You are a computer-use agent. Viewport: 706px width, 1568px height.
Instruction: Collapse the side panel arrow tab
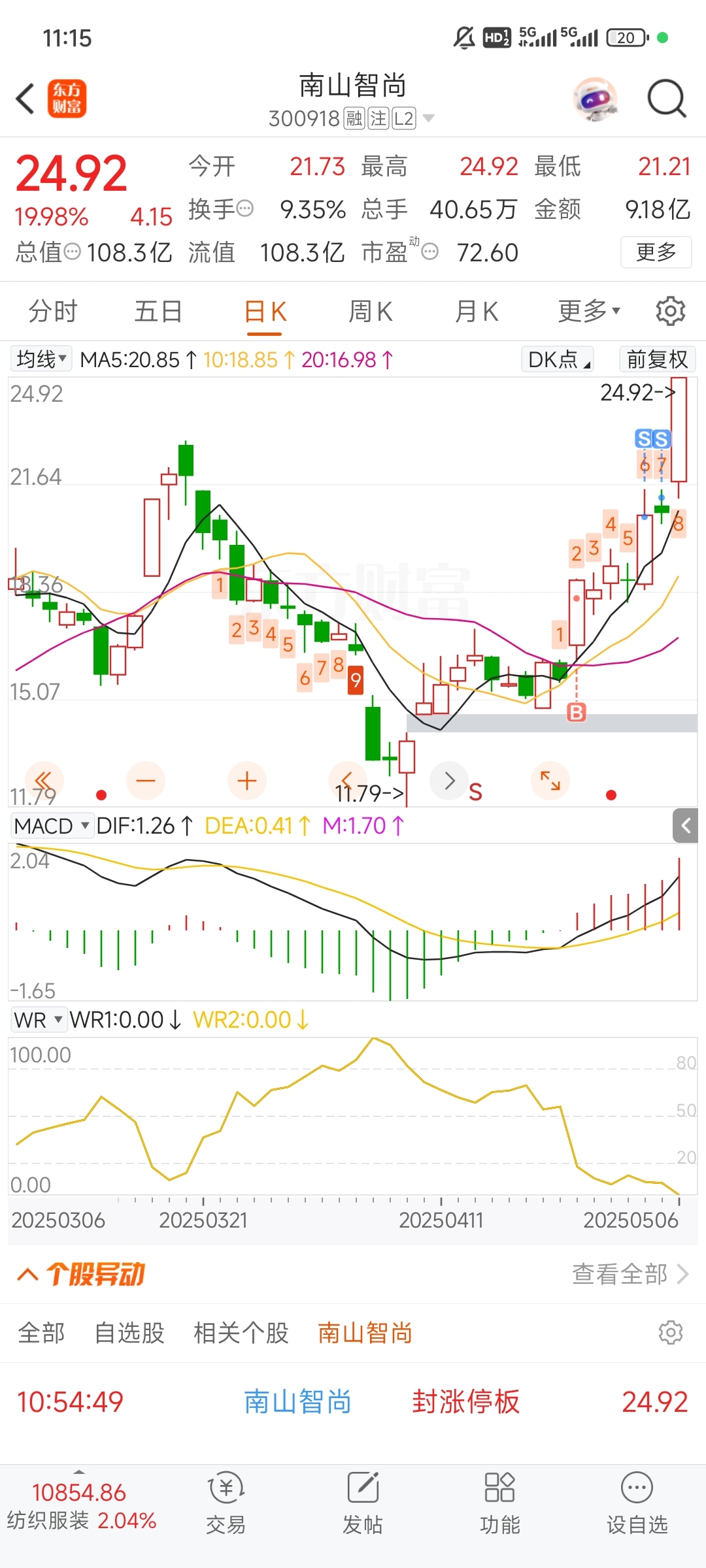686,825
